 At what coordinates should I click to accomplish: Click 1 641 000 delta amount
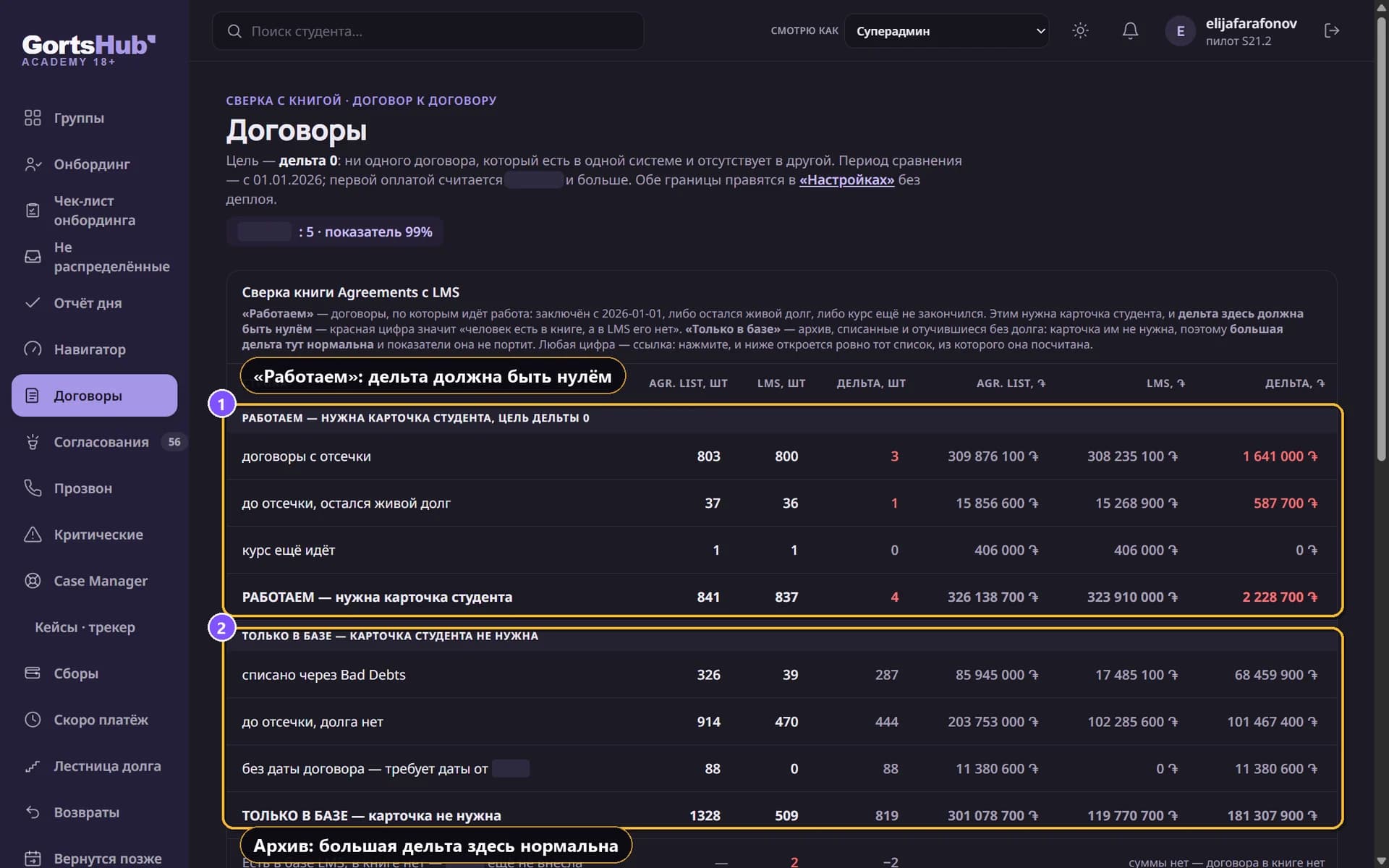pos(1280,456)
